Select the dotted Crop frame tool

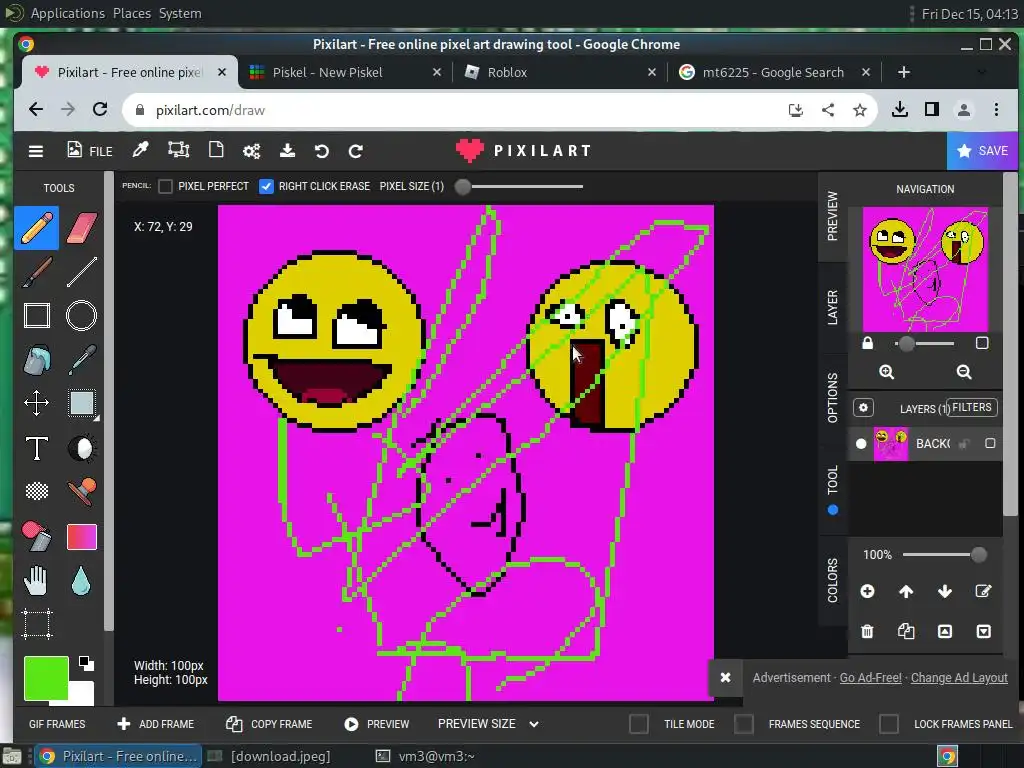37,624
